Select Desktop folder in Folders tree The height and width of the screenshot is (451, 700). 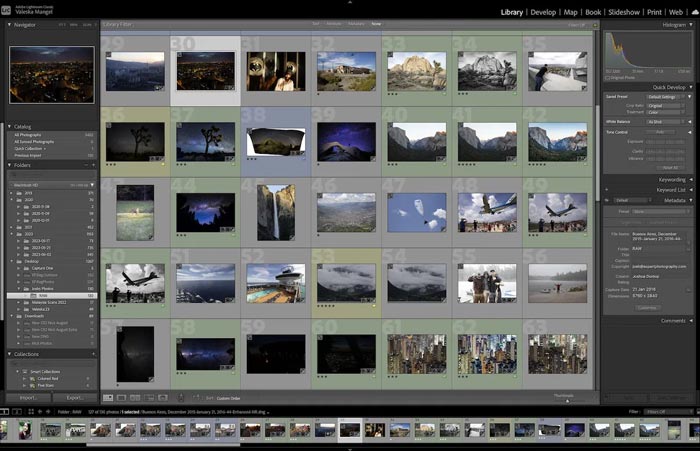pyautogui.click(x=32, y=261)
